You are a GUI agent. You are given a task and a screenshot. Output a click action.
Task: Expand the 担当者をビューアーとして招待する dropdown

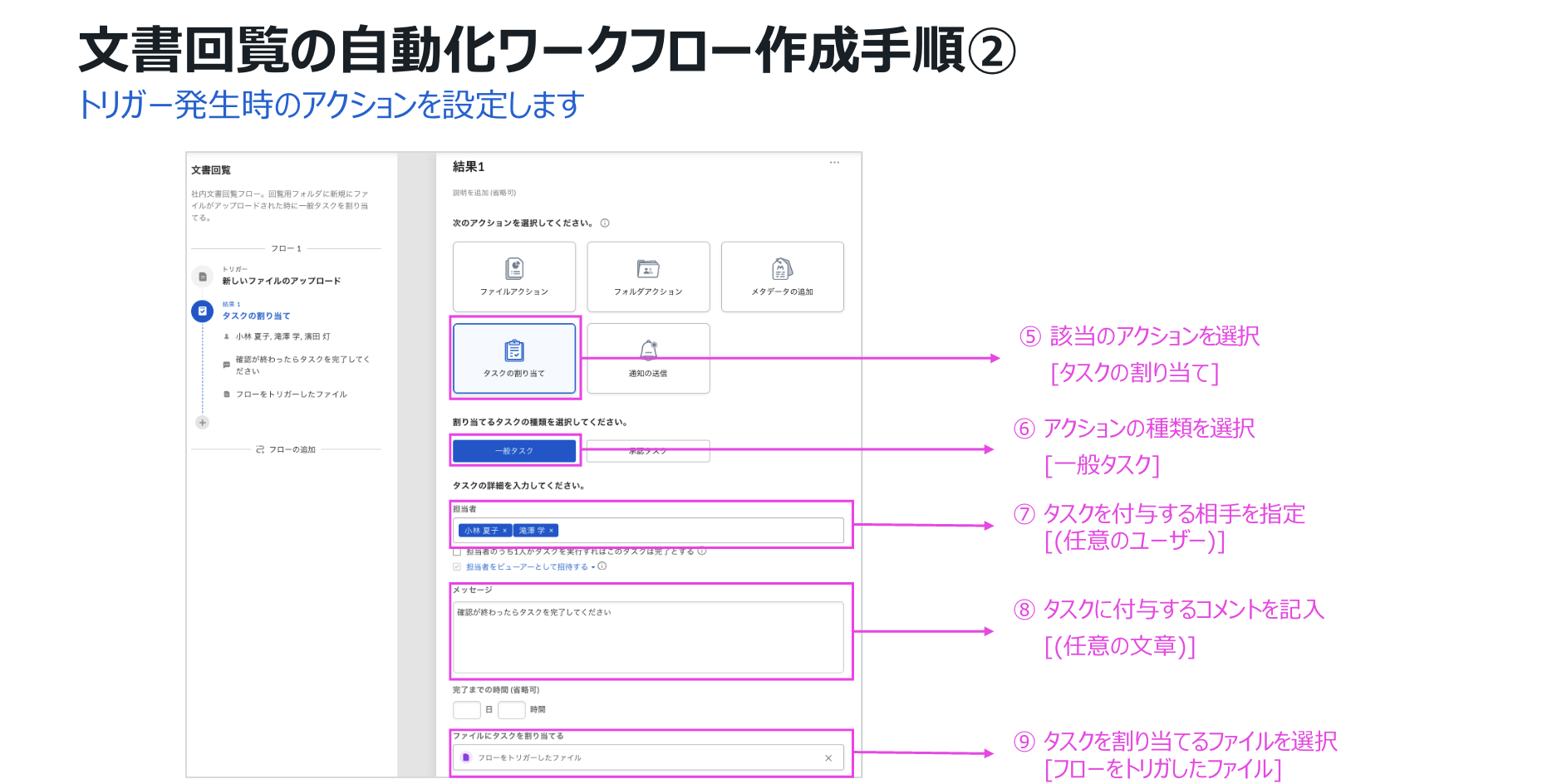click(592, 567)
